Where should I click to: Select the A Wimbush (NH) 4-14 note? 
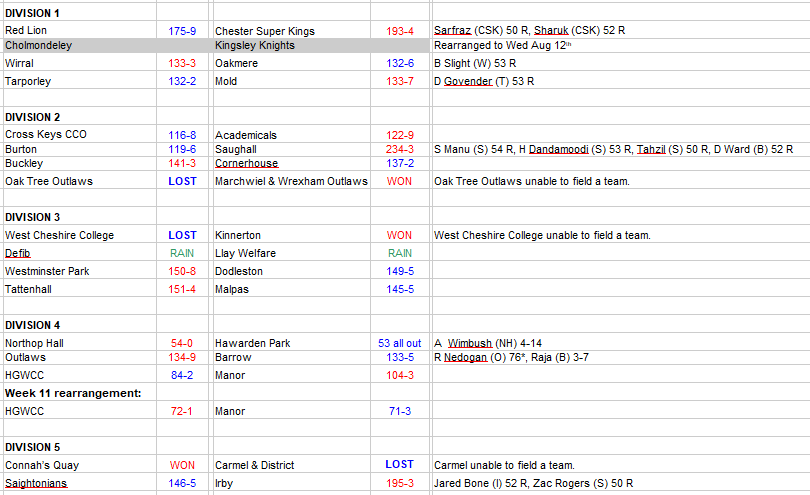(488, 344)
